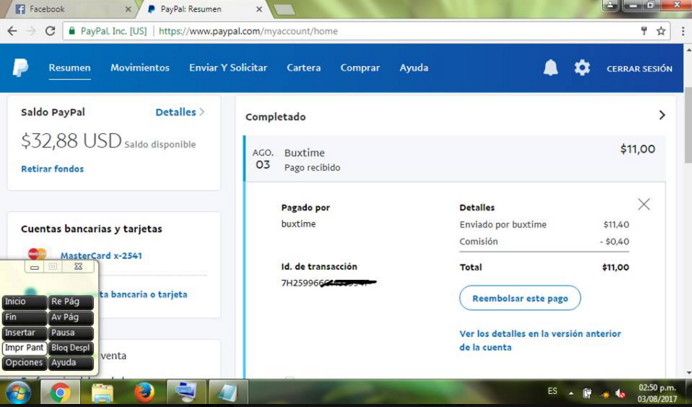Click Reembolsar este pago button
Screen dimensions: 692x407
[520, 298]
